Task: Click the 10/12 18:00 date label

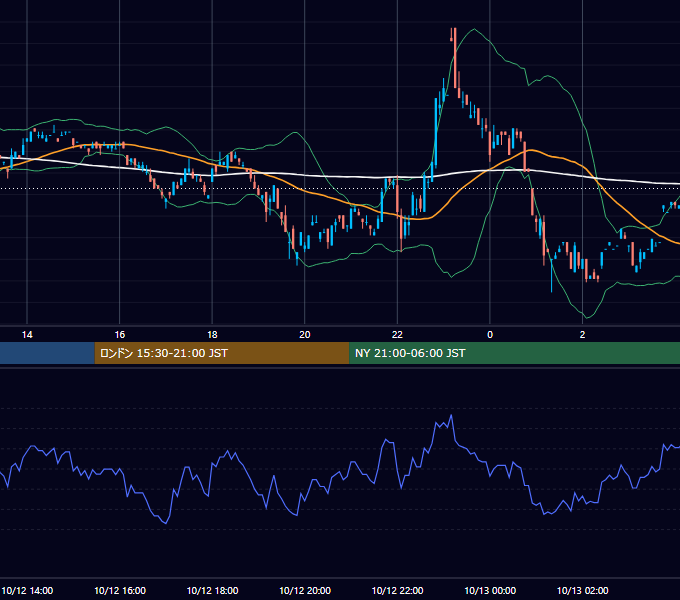Action: [212, 590]
